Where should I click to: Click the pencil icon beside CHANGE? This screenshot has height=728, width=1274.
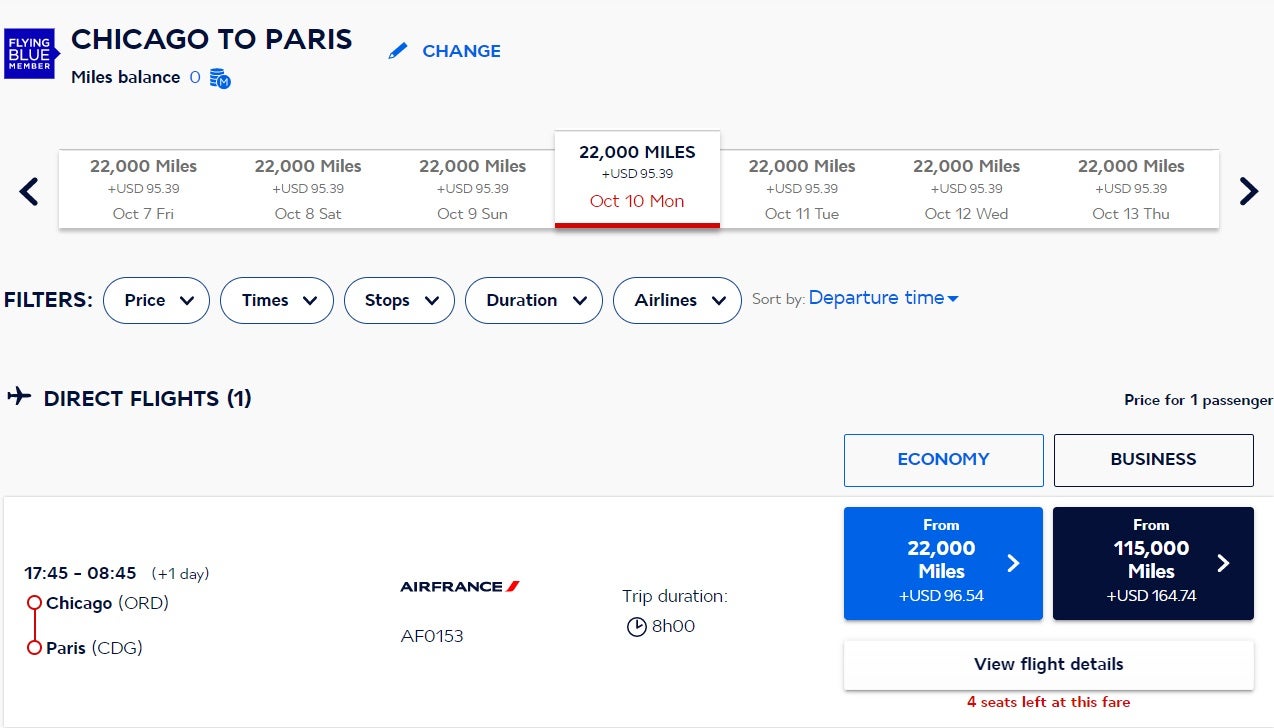pyautogui.click(x=398, y=51)
